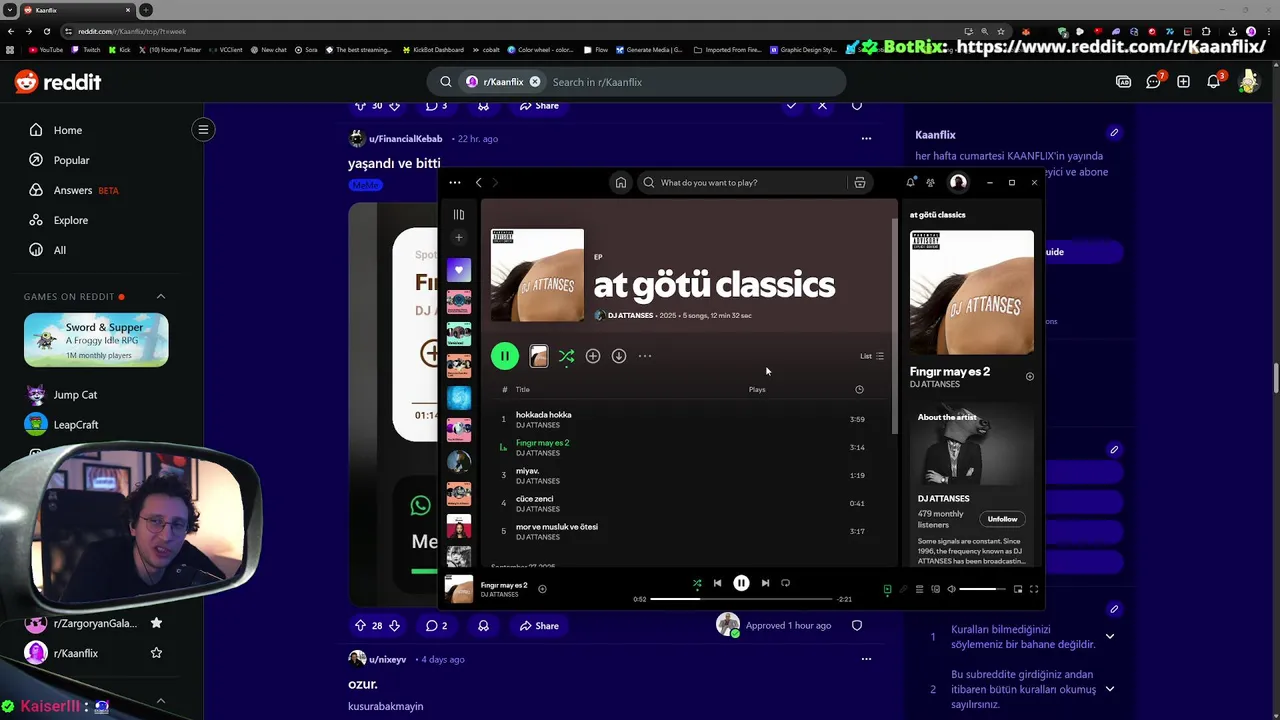Viewport: 1280px width, 720px height.
Task: Open the Browse icon in Spotify's search bar
Action: click(859, 183)
